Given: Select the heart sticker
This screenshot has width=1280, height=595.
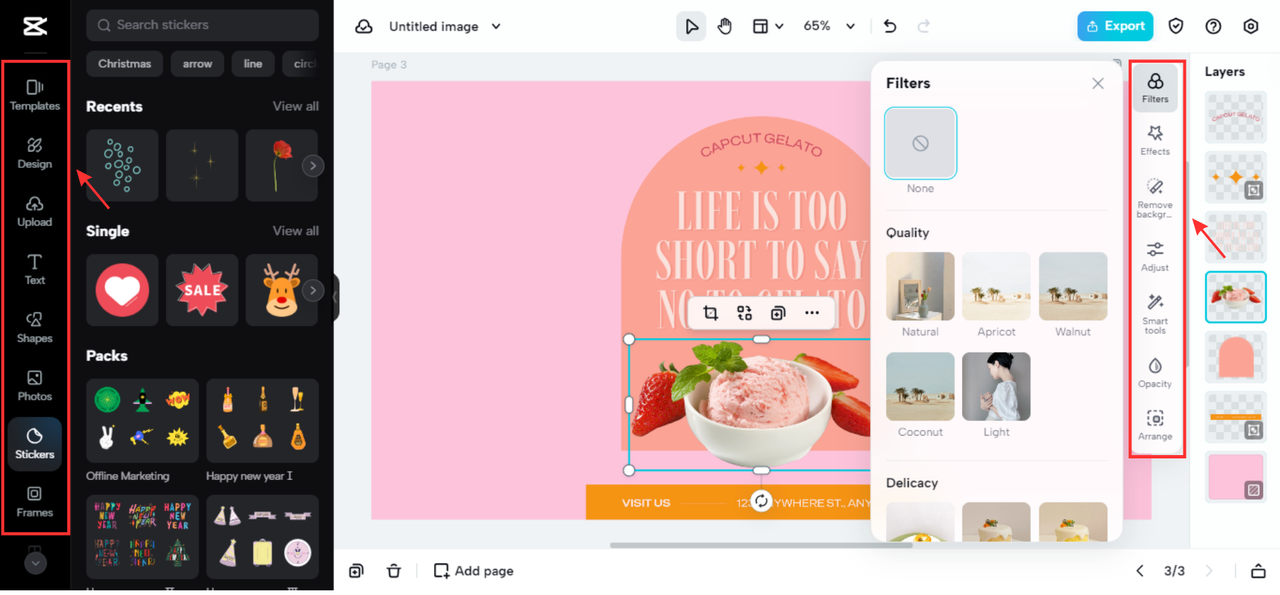Looking at the screenshot, I should (122, 290).
